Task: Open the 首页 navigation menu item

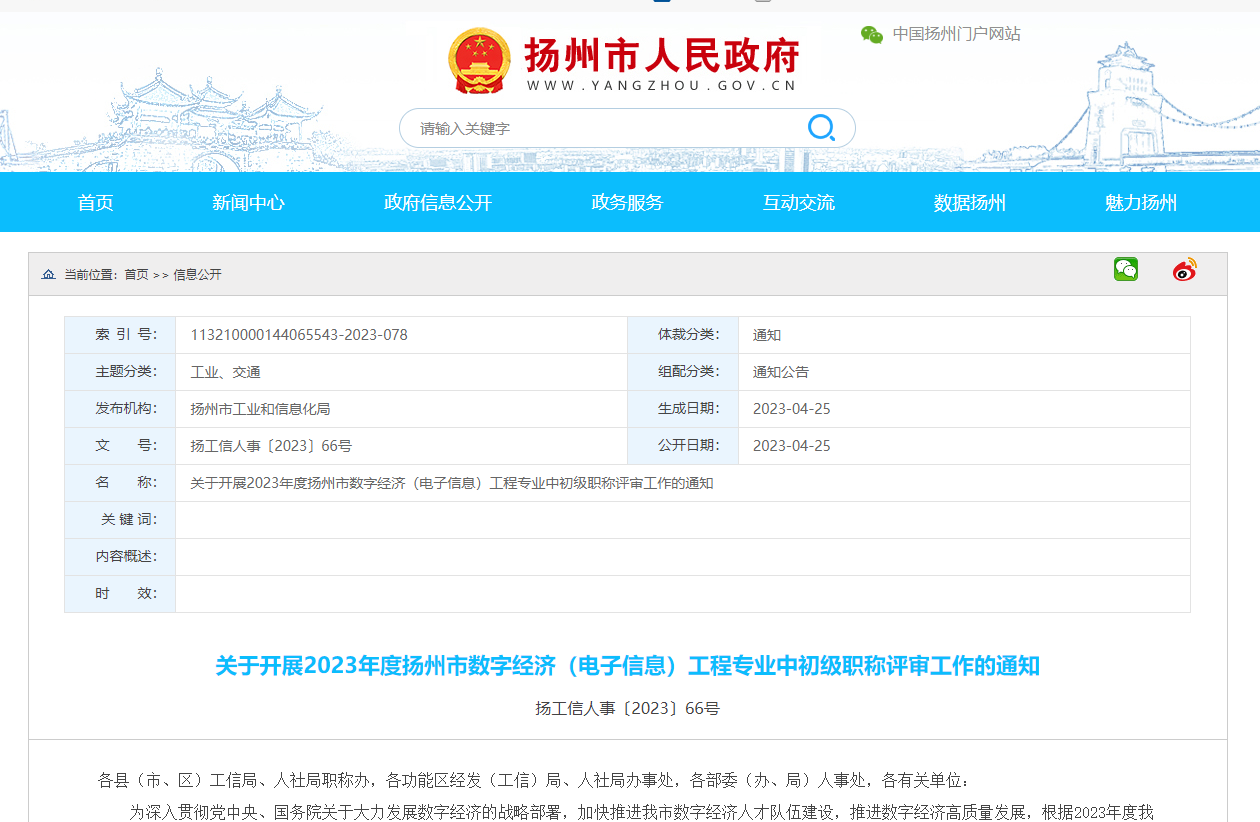Action: click(x=96, y=203)
